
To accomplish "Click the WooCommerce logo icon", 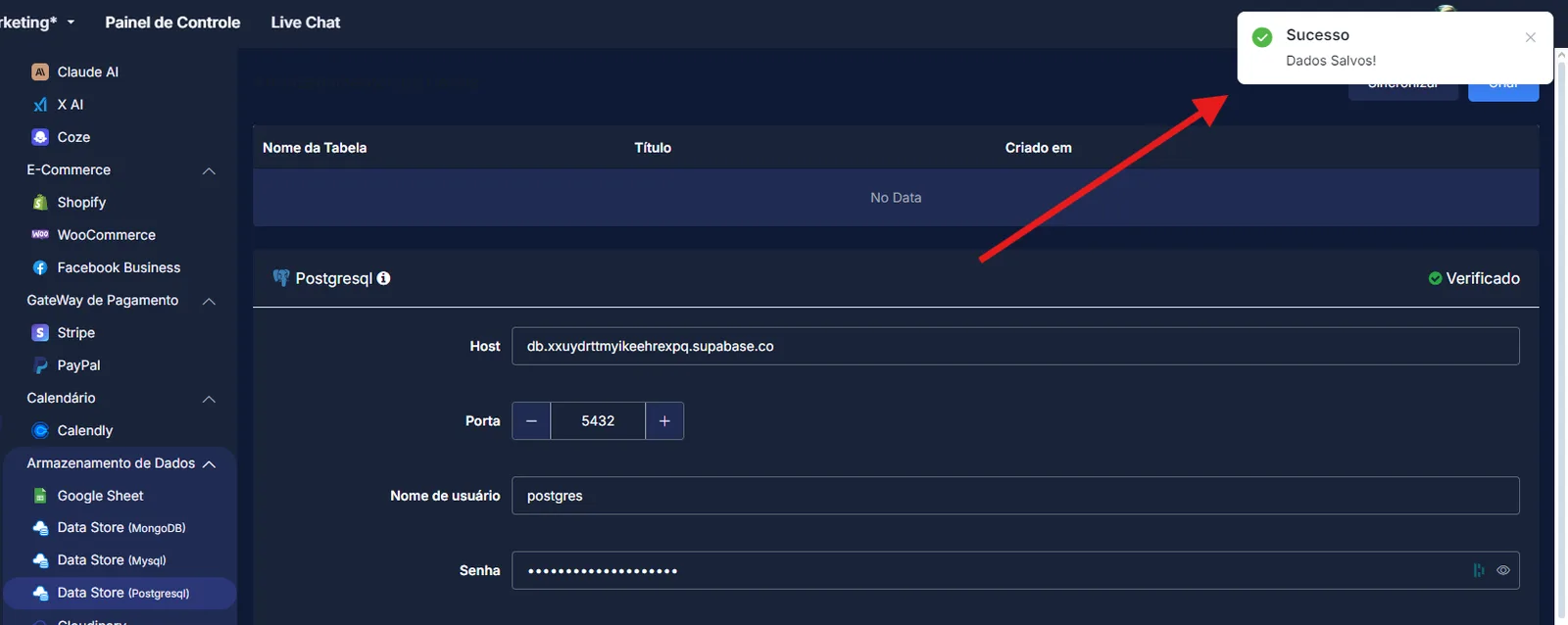I will (x=40, y=234).
